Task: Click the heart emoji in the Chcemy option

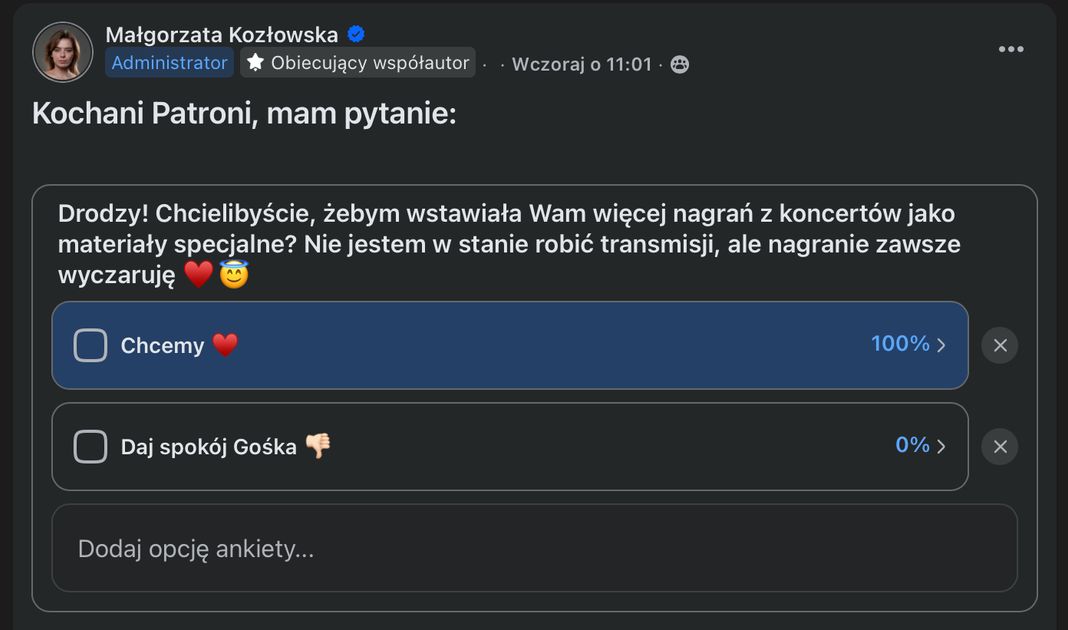Action: click(225, 346)
